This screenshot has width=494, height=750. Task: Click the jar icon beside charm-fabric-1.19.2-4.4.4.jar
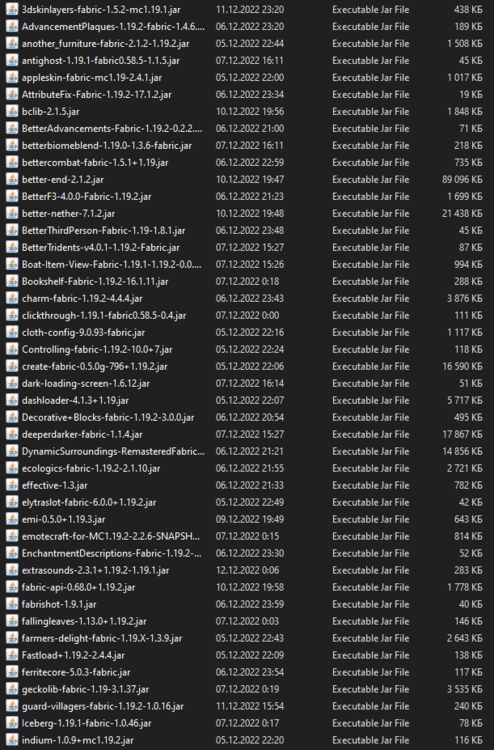tap(12, 298)
